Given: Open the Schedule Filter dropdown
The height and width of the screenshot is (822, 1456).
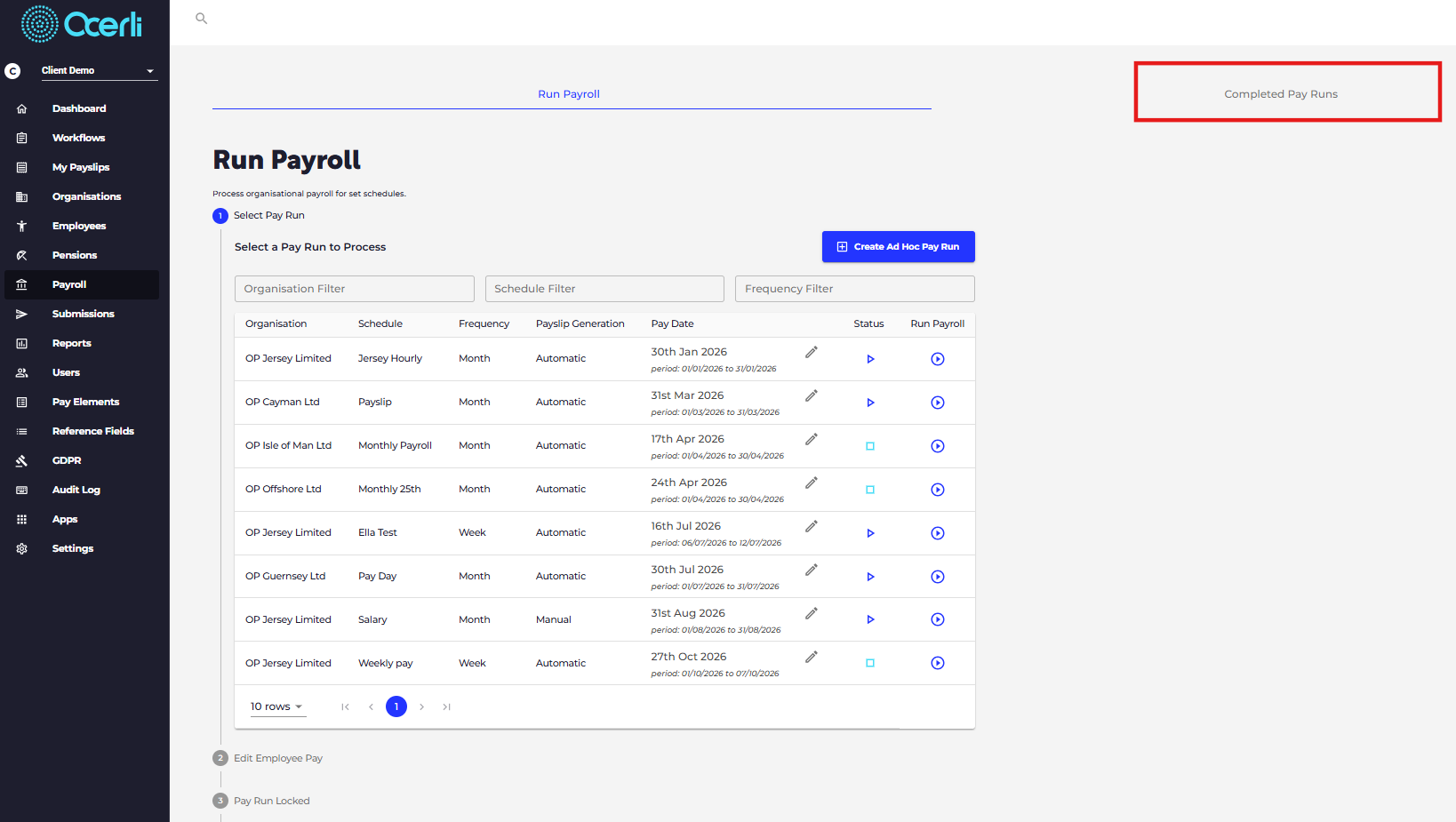Looking at the screenshot, I should coord(604,289).
